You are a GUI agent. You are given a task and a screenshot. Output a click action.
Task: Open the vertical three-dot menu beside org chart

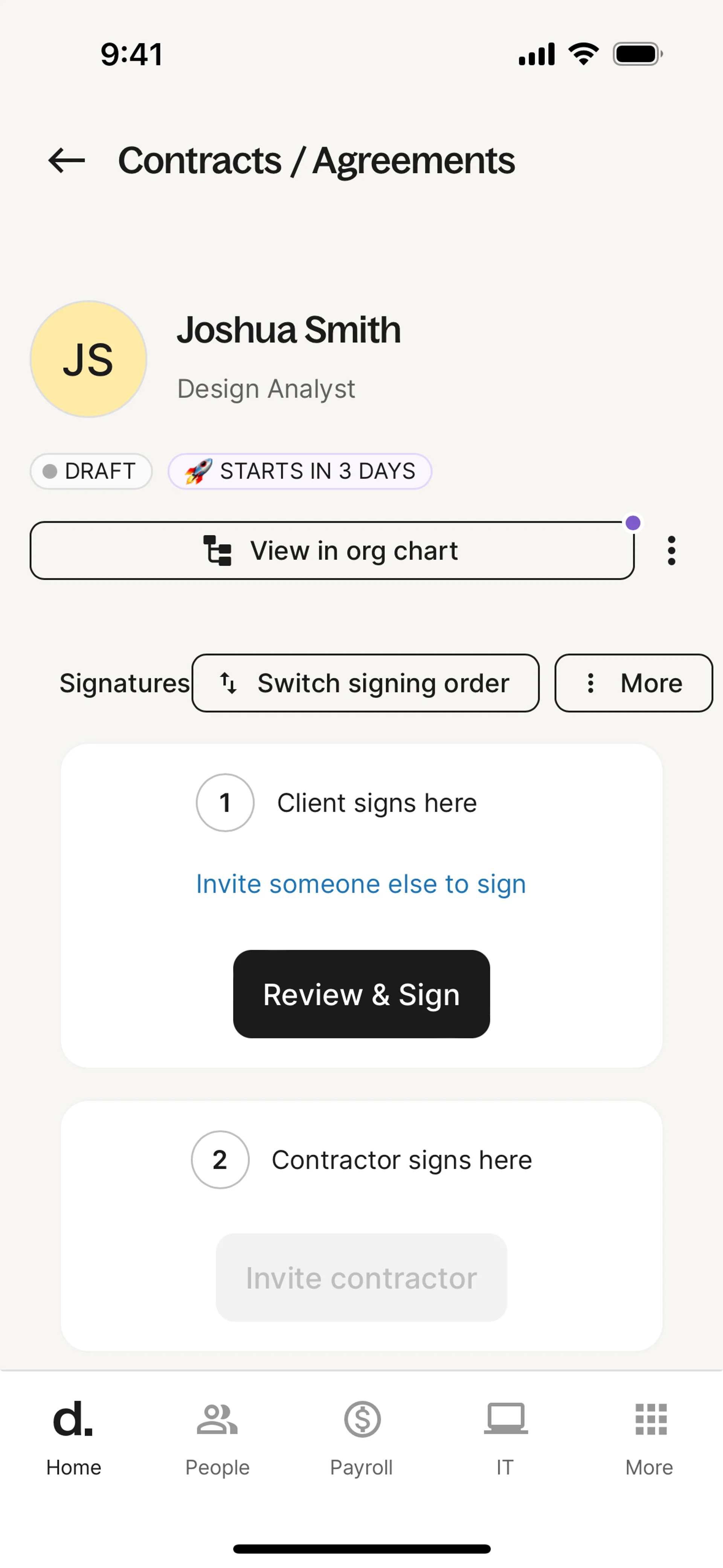[x=671, y=550]
